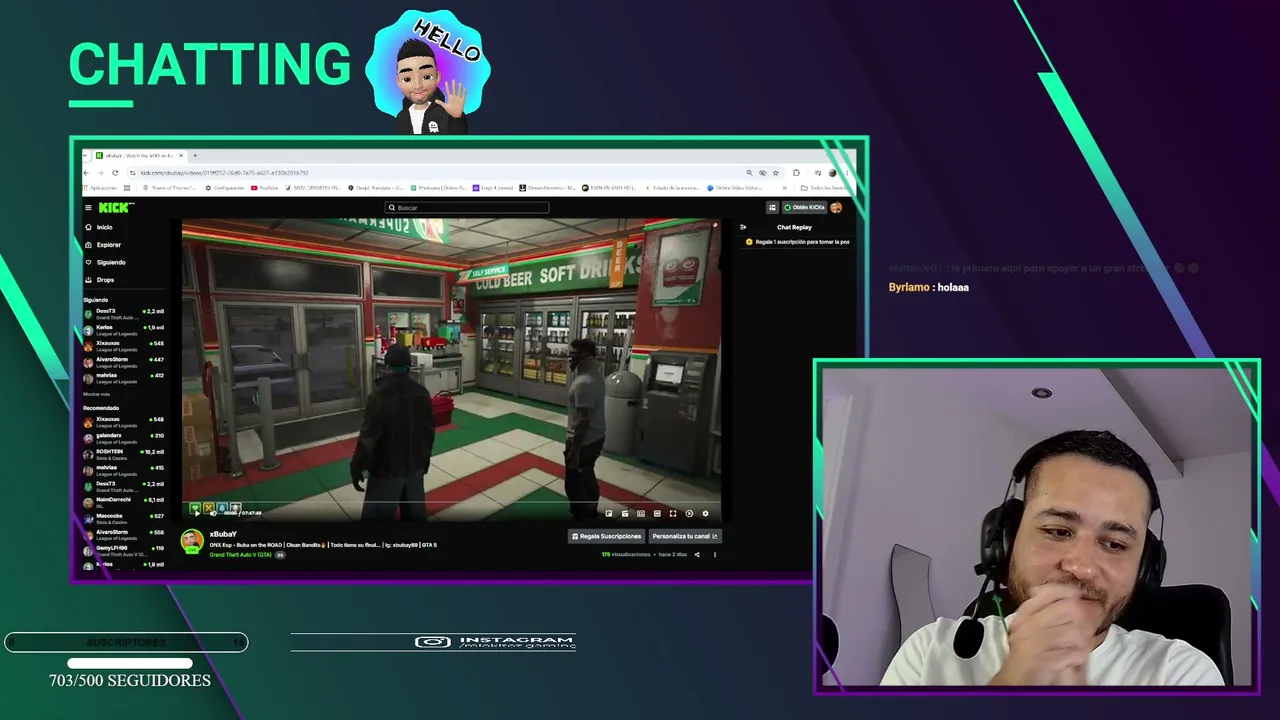Viewport: 1280px width, 720px height.
Task: Play the VOD with the play button
Action: click(195, 513)
